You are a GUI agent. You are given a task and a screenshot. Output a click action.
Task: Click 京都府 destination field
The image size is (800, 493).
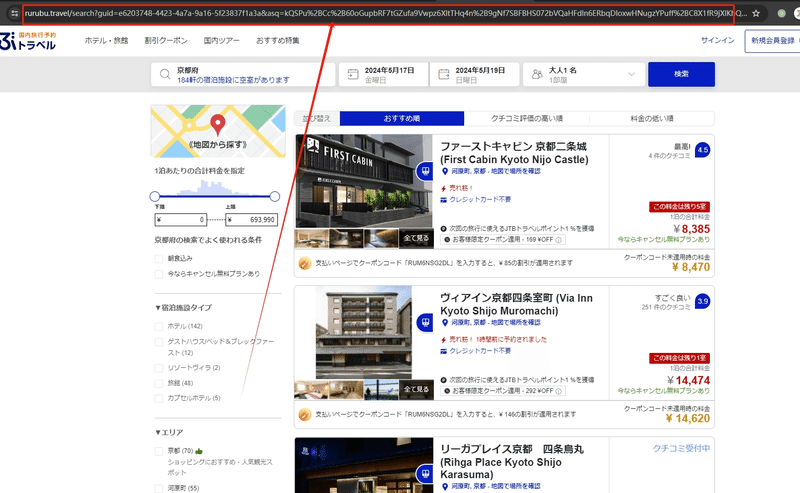click(243, 75)
